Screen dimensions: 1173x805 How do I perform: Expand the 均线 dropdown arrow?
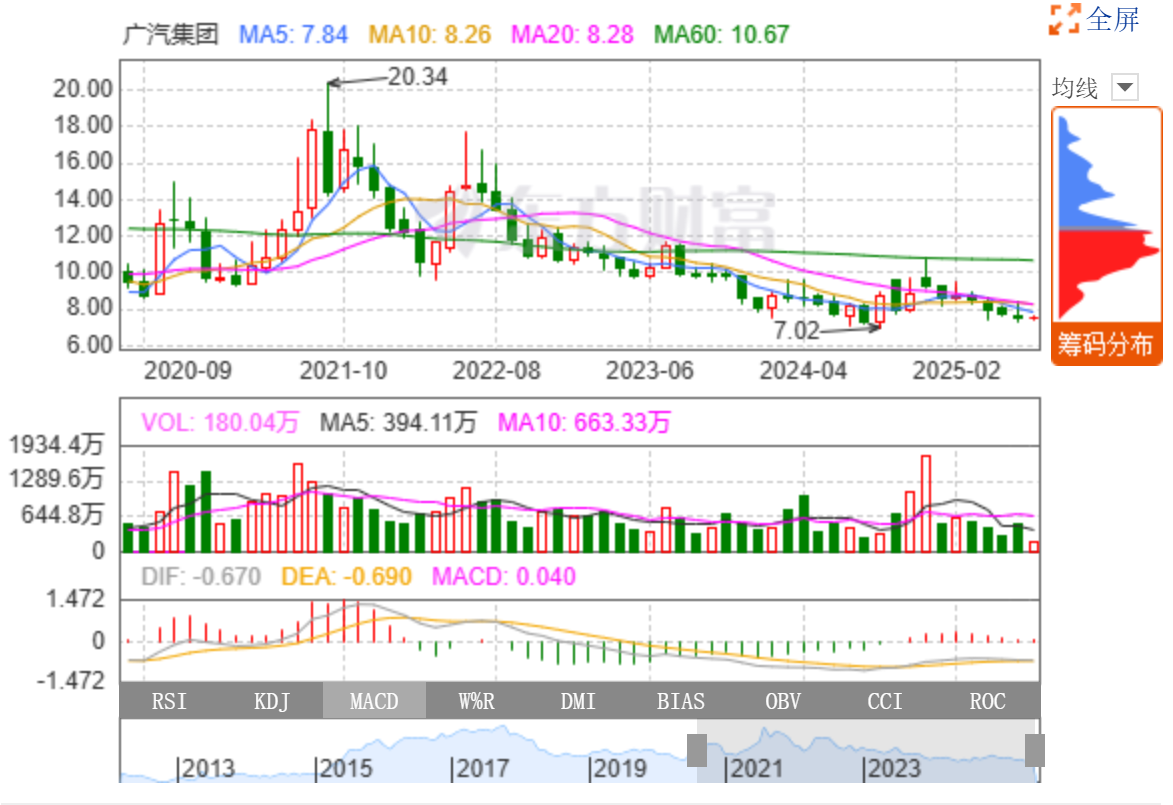pos(1124,88)
